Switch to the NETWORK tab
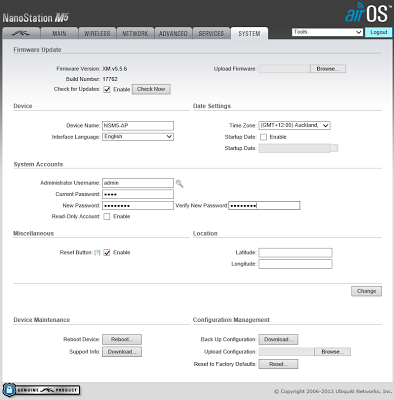The height and width of the screenshot is (400, 394). click(135, 33)
